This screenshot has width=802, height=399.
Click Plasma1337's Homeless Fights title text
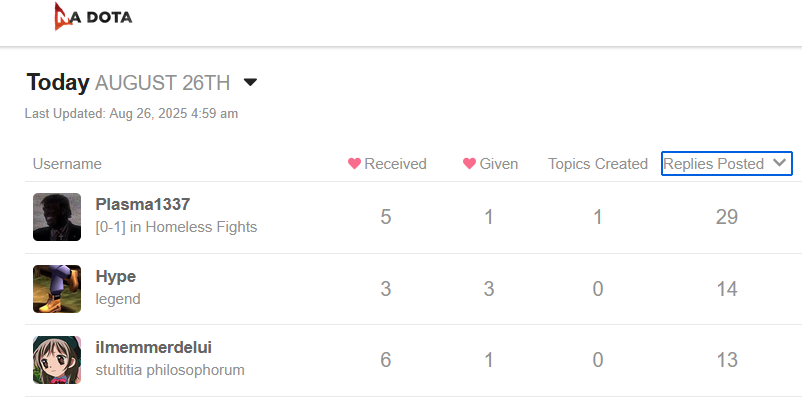(176, 227)
